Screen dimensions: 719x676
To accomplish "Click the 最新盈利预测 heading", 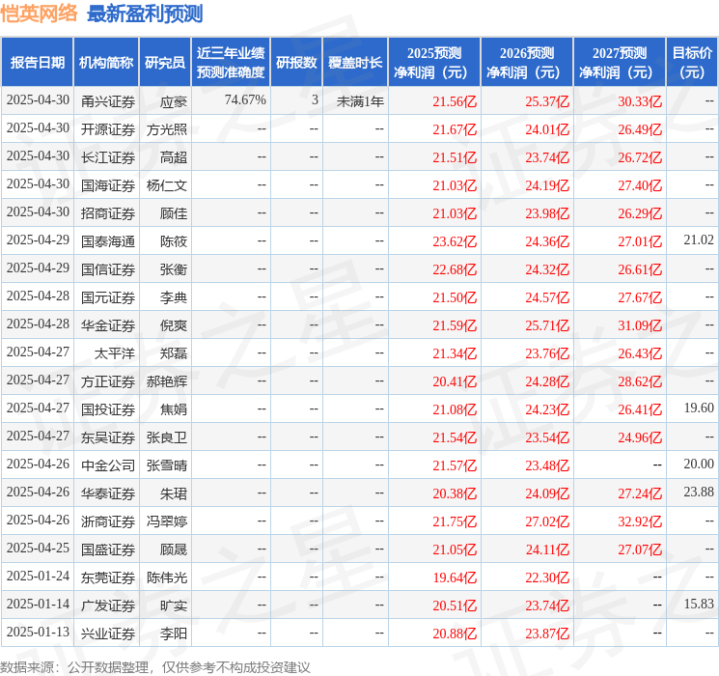I will click(145, 13).
